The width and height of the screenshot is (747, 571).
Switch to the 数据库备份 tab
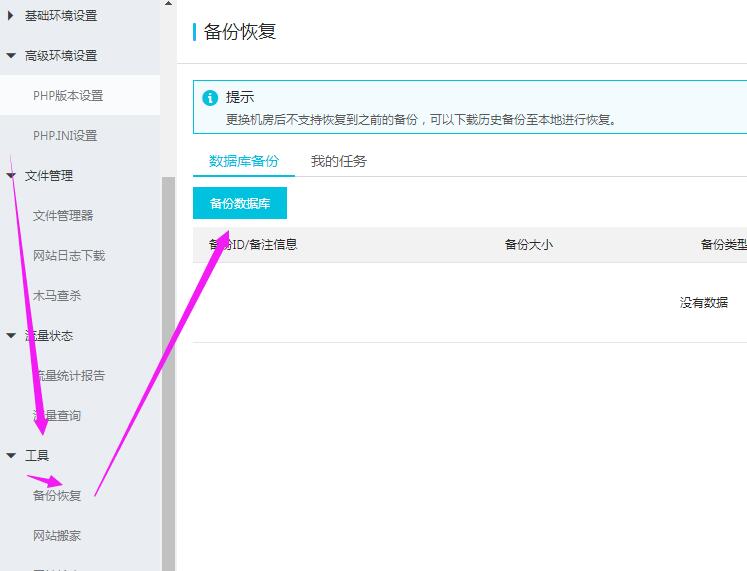244,161
